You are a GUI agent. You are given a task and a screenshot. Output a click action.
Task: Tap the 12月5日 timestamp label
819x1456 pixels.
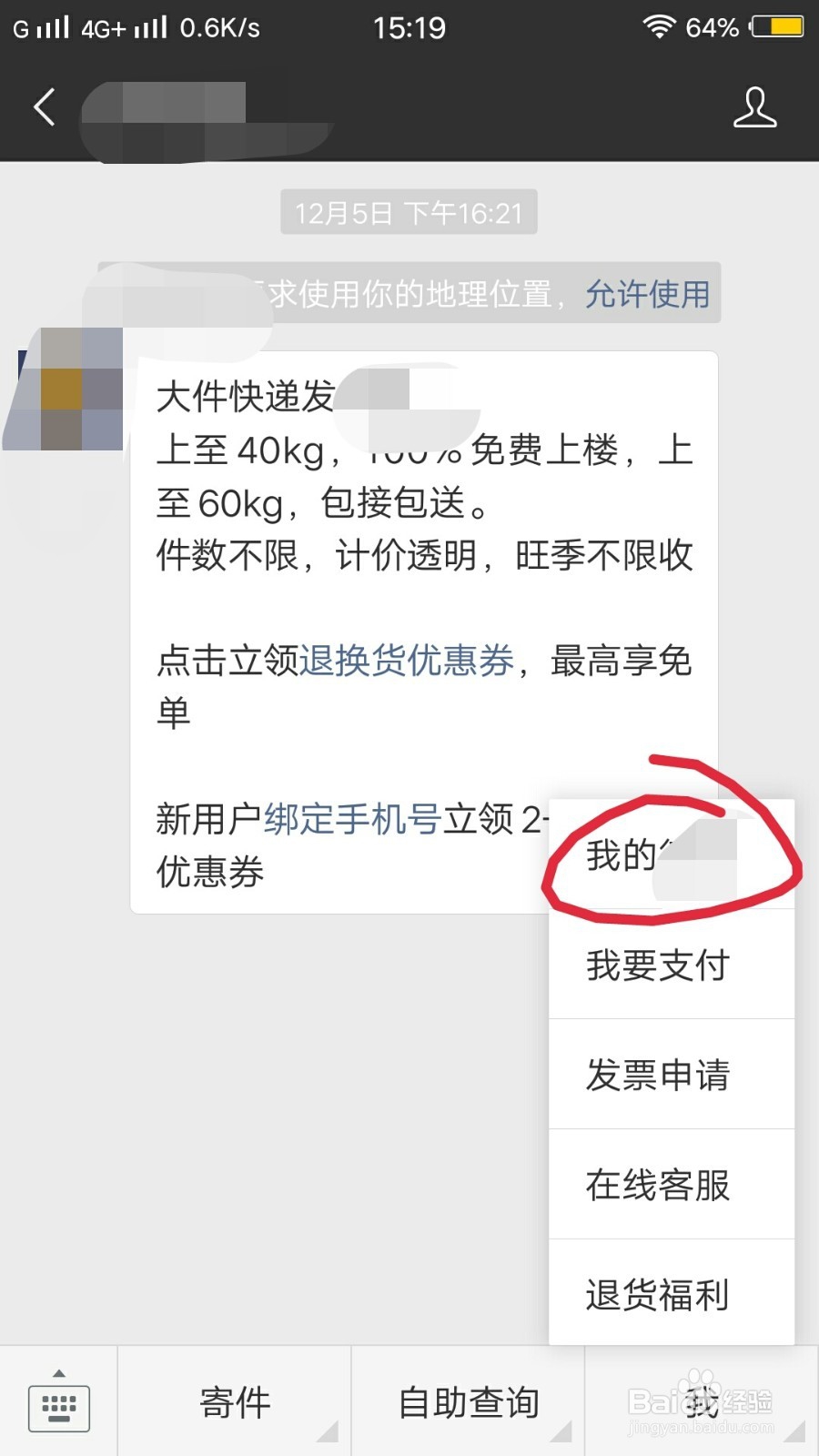[x=409, y=213]
